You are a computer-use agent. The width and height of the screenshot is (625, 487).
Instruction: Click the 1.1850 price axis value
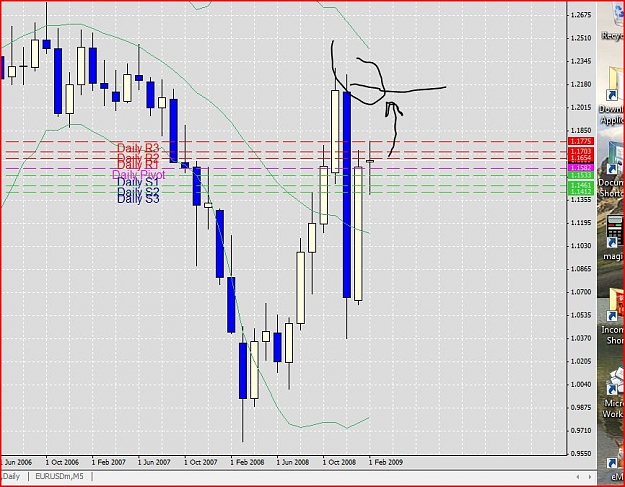tap(581, 131)
